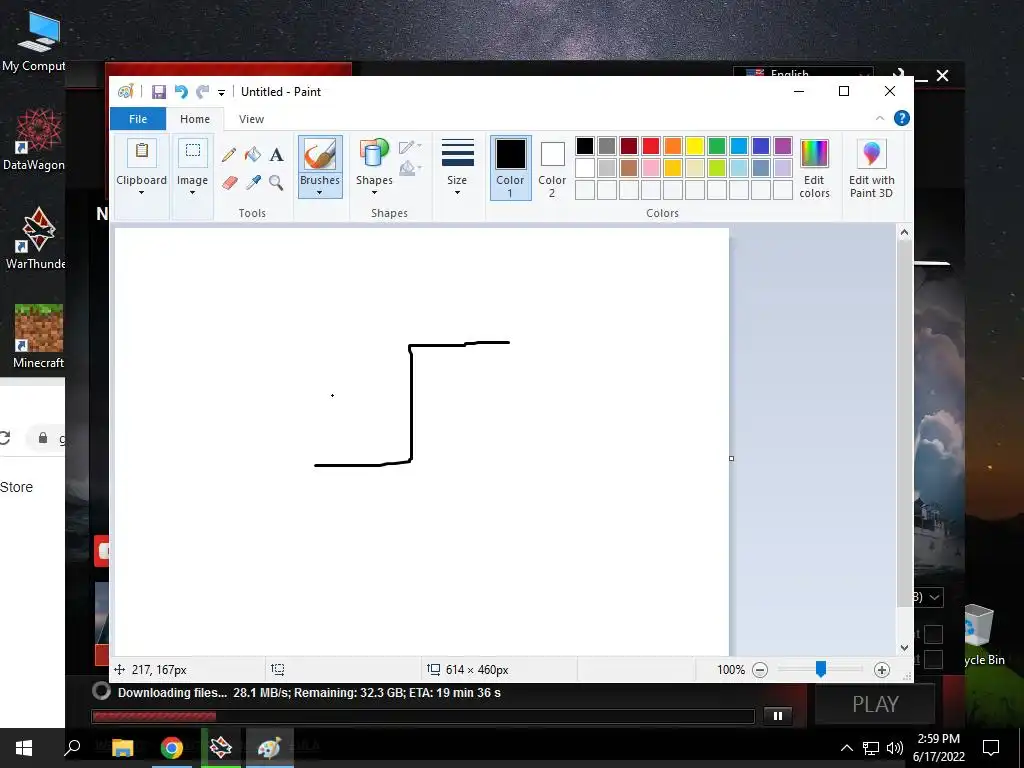Click the zoom out minus button
Image resolution: width=1024 pixels, height=768 pixels.
[760, 669]
